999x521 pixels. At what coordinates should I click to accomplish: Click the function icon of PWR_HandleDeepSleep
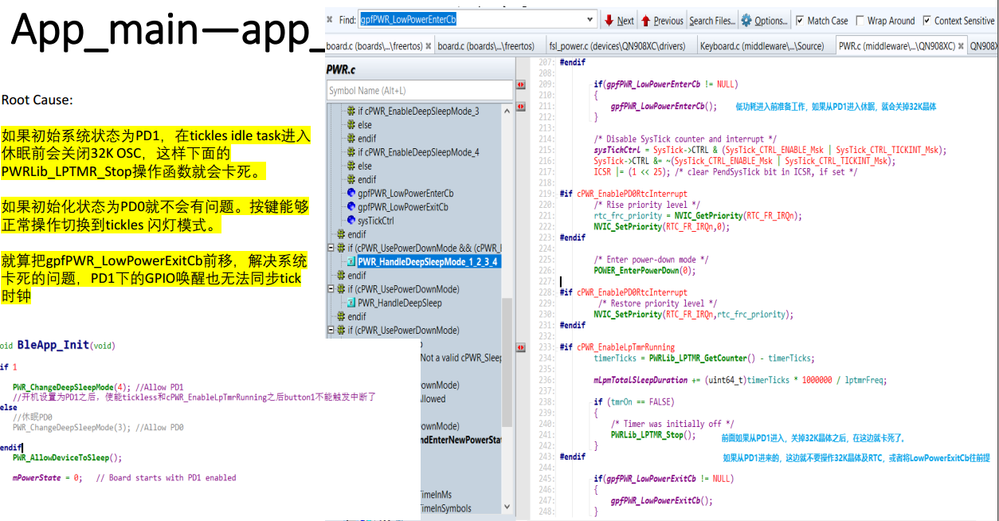click(x=350, y=303)
